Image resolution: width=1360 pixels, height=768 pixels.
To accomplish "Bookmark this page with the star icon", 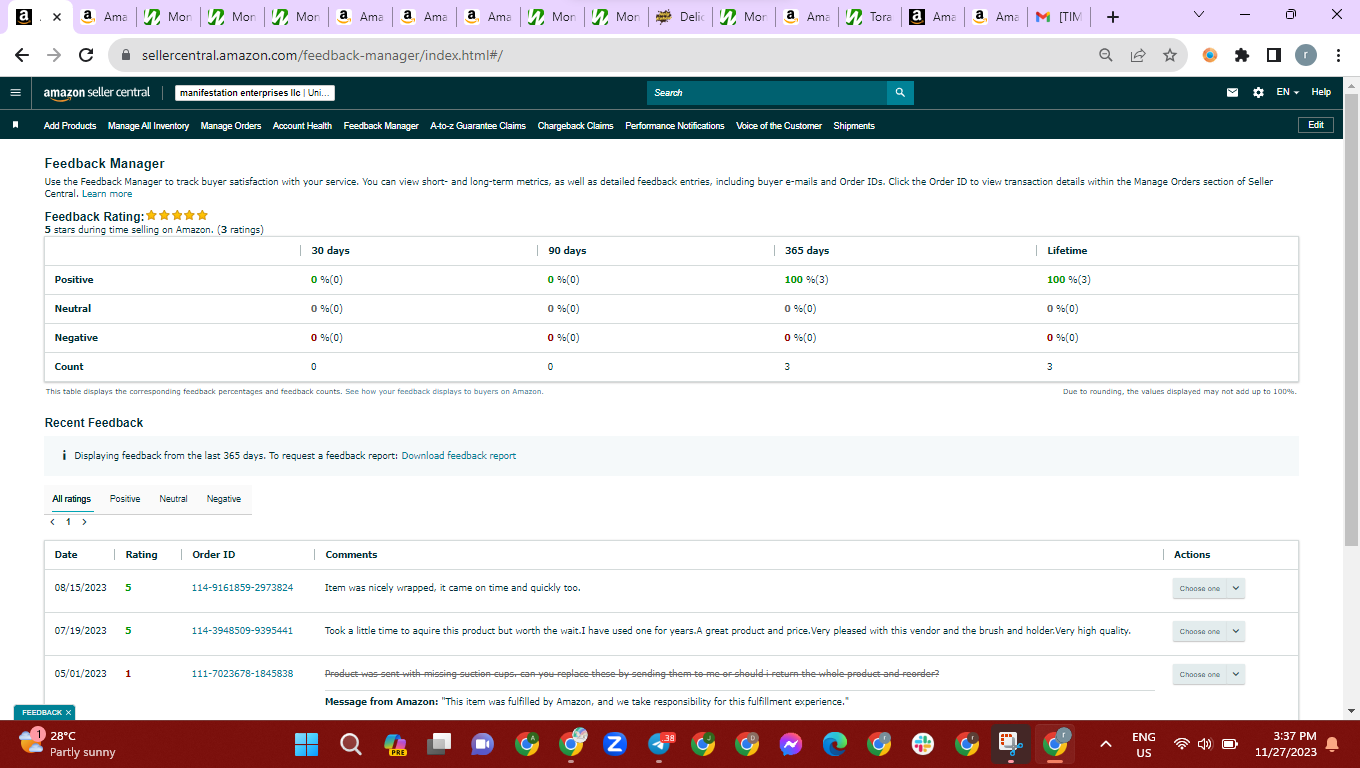I will click(1170, 55).
